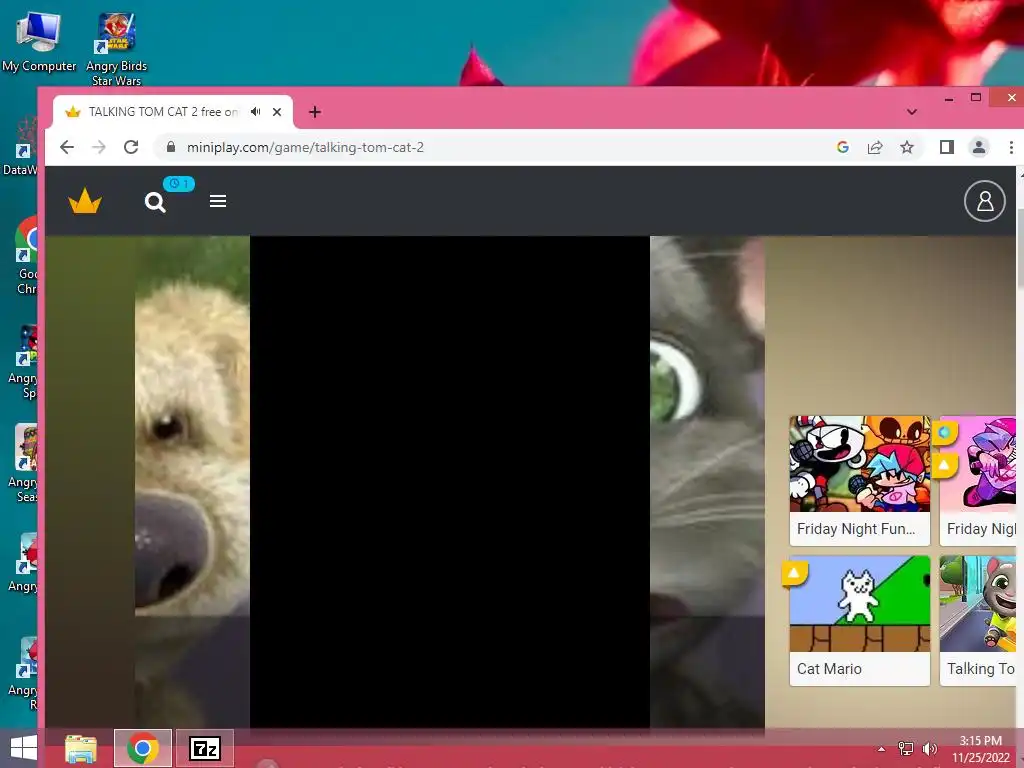Share this page using share icon
This screenshot has width=1024, height=768.
pyautogui.click(x=875, y=147)
